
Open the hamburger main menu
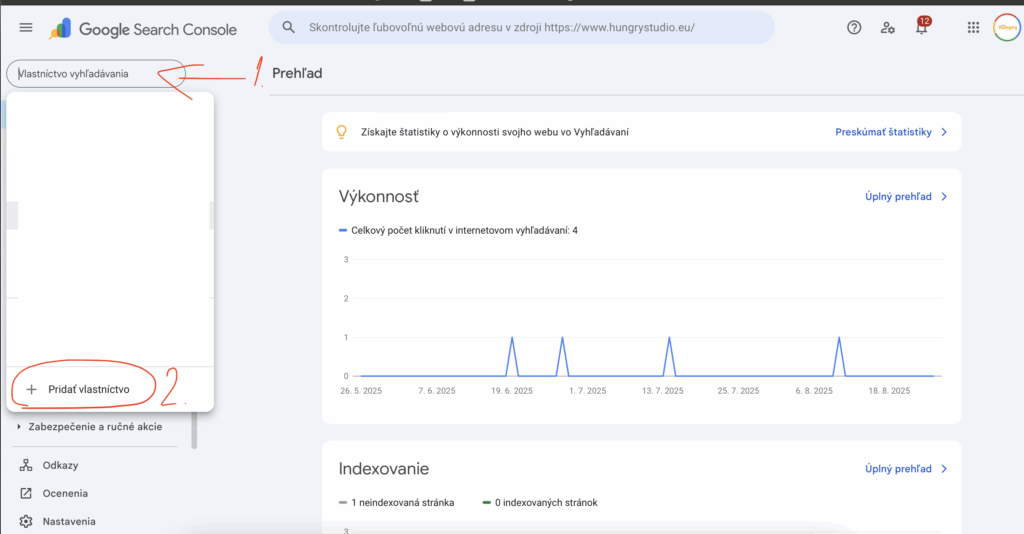pos(25,27)
